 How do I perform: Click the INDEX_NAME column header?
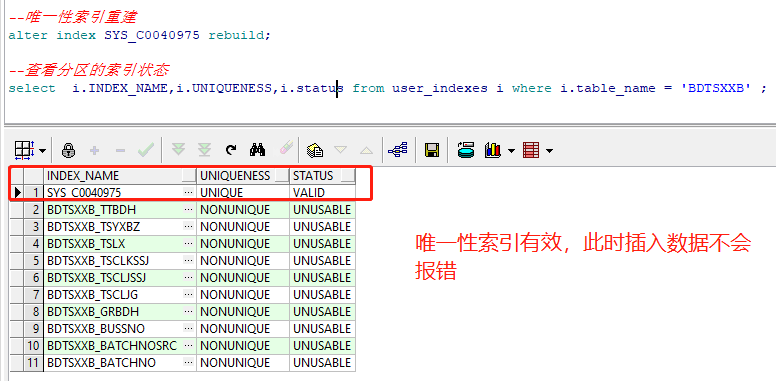[120, 176]
